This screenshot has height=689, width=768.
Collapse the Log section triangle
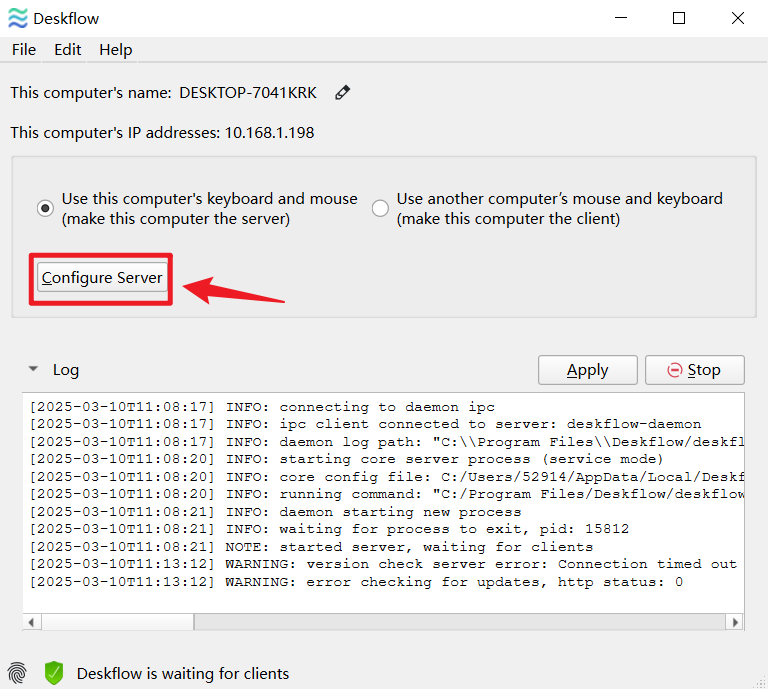point(33,369)
